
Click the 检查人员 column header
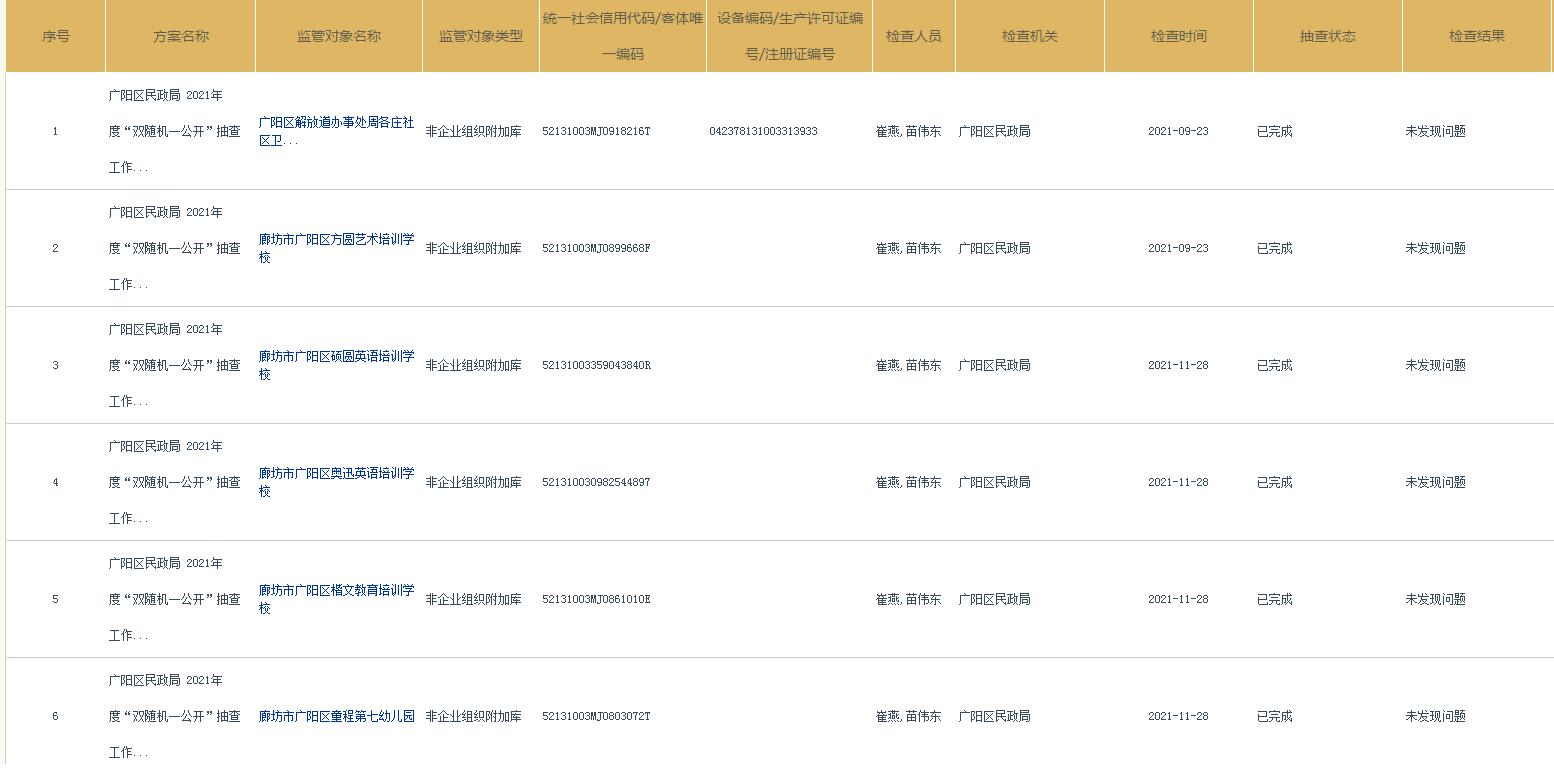(914, 36)
